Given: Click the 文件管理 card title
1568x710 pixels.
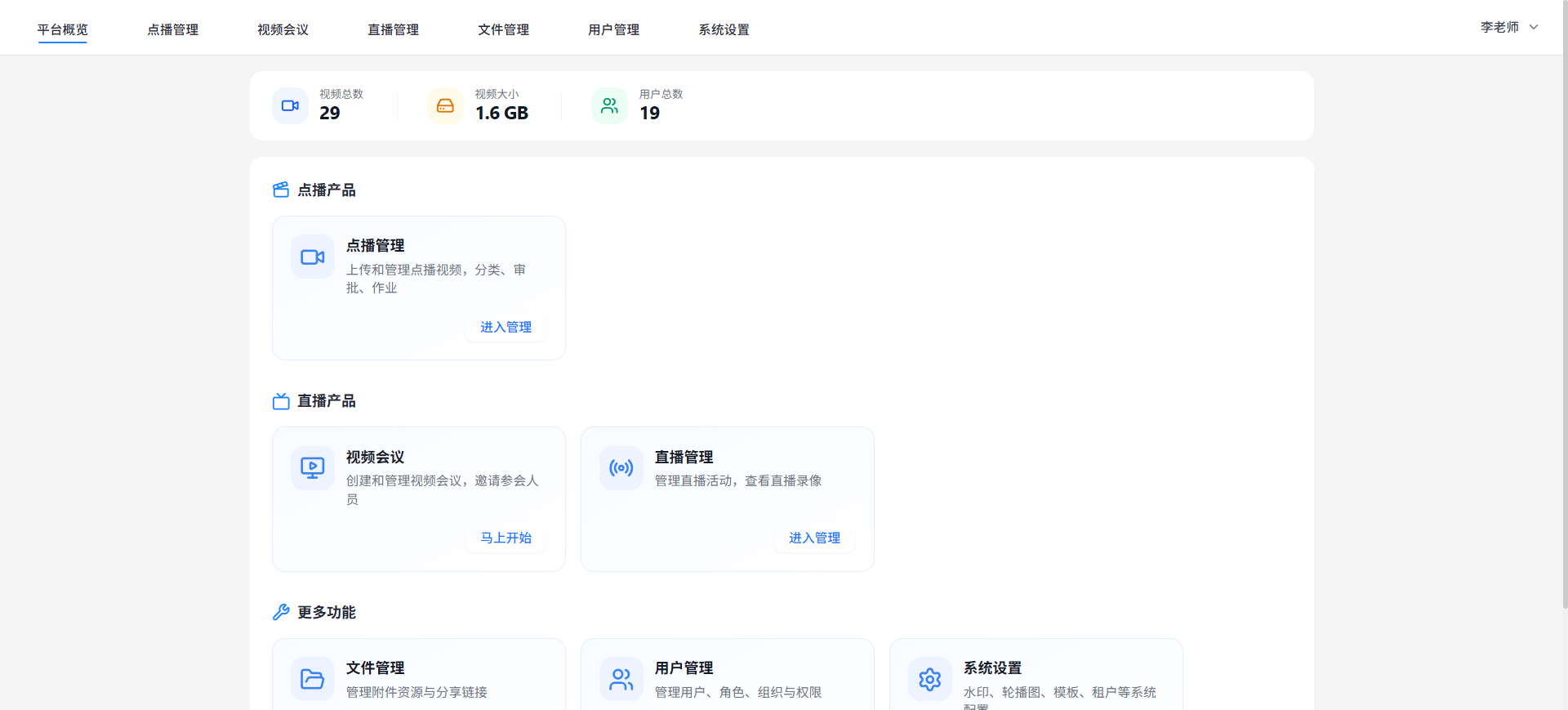Looking at the screenshot, I should coord(375,668).
